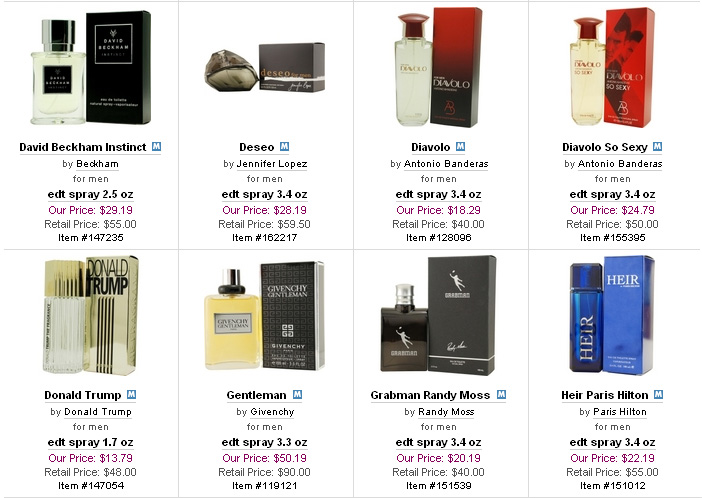The width and height of the screenshot is (702, 498).
Task: Open the David Beckham Instinct product link
Action: 83,147
